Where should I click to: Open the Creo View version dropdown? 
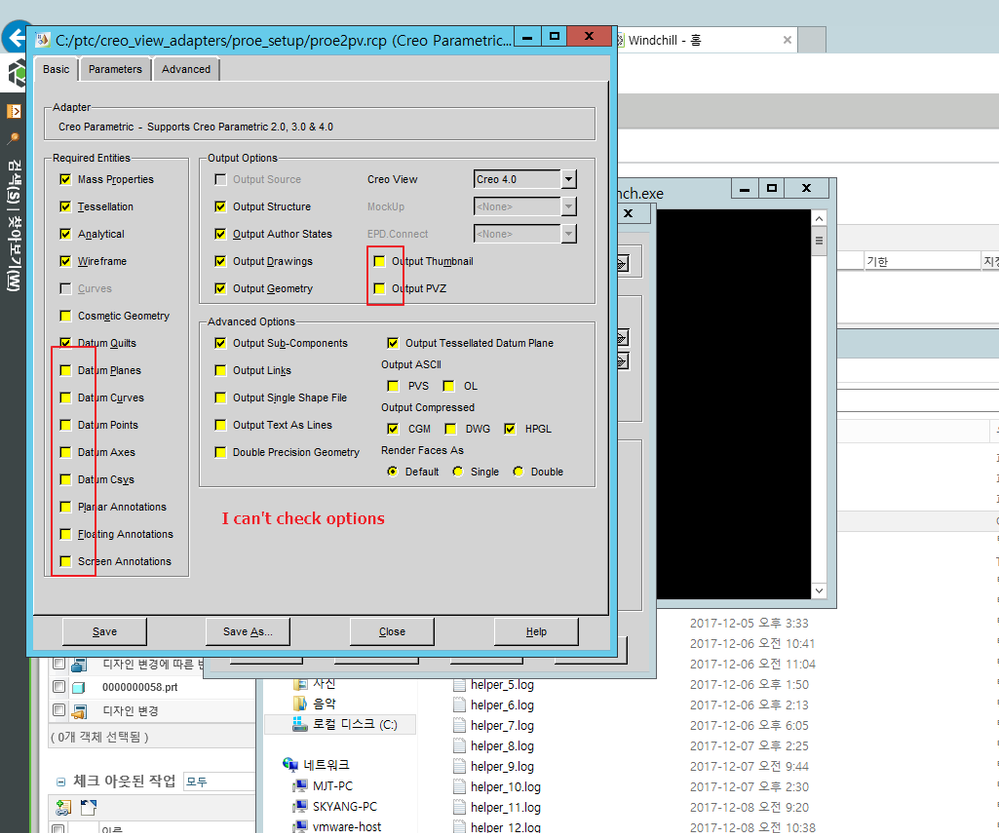tap(568, 180)
